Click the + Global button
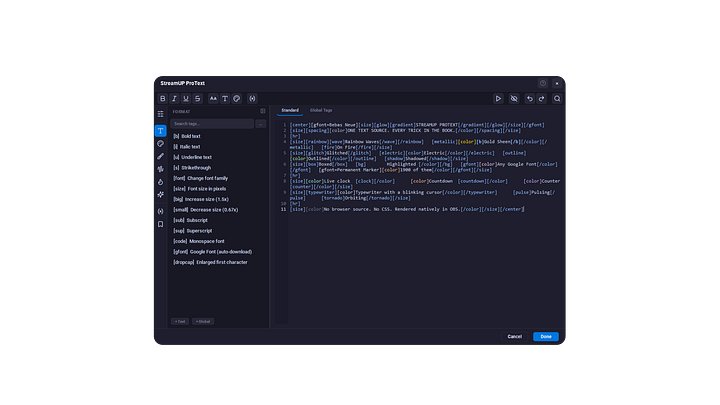The image size is (720, 405). pos(203,321)
